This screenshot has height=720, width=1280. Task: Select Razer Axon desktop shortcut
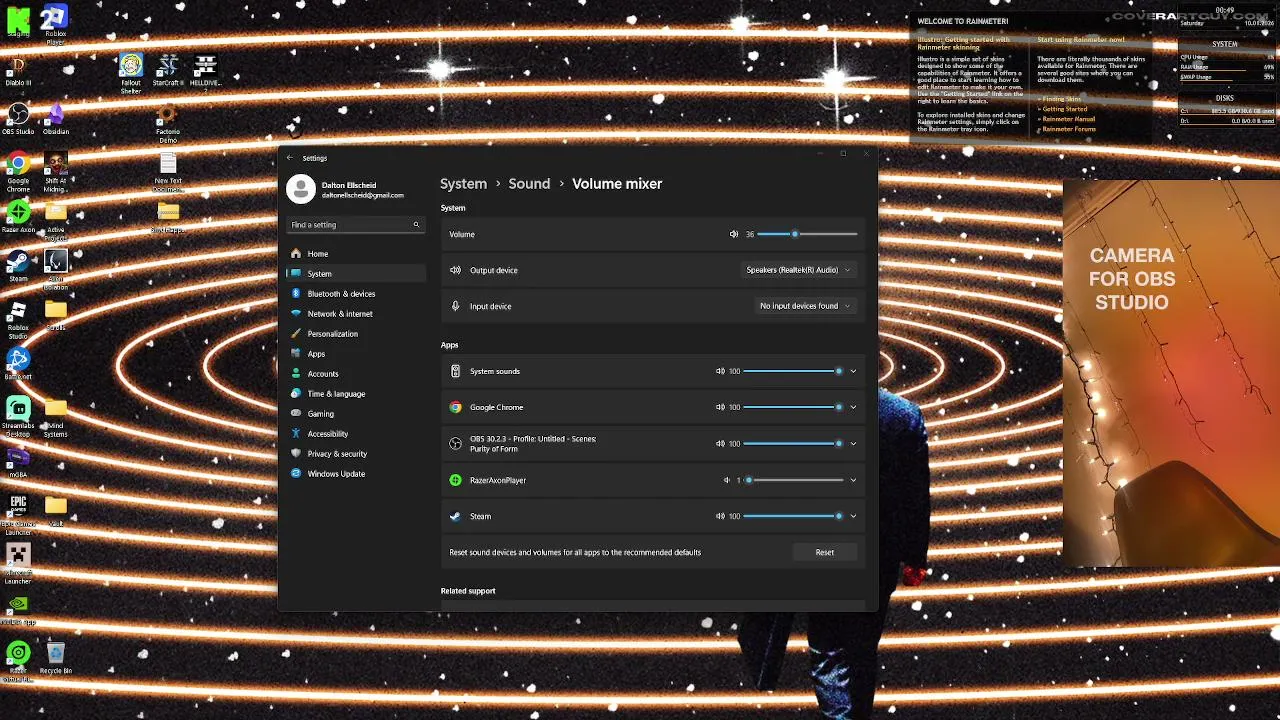click(x=18, y=217)
